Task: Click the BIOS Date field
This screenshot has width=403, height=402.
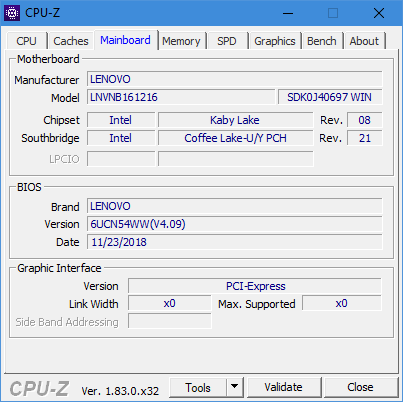Action: point(235,242)
